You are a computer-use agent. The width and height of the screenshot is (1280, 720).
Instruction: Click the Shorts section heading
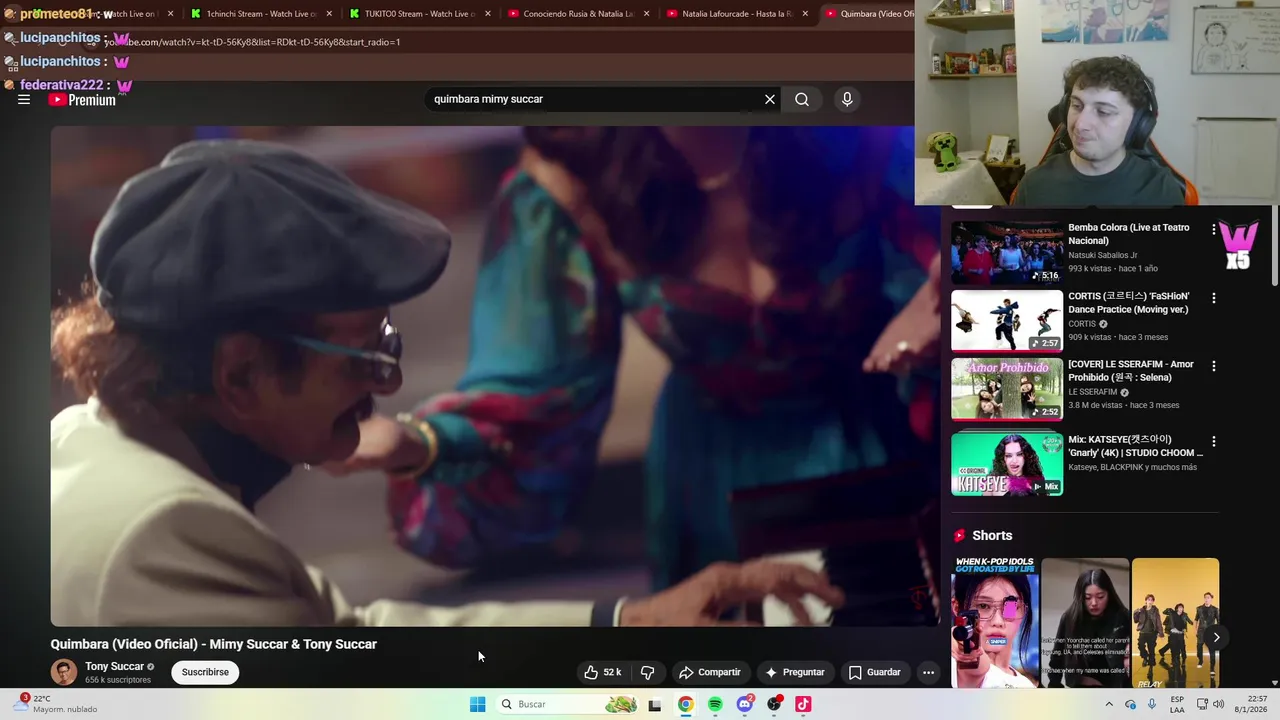tap(992, 536)
